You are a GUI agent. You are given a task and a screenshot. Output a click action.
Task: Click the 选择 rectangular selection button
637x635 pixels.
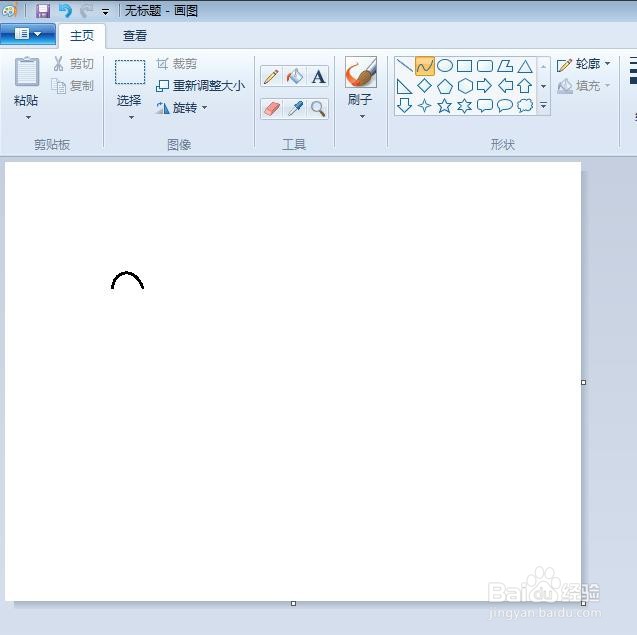click(x=130, y=82)
